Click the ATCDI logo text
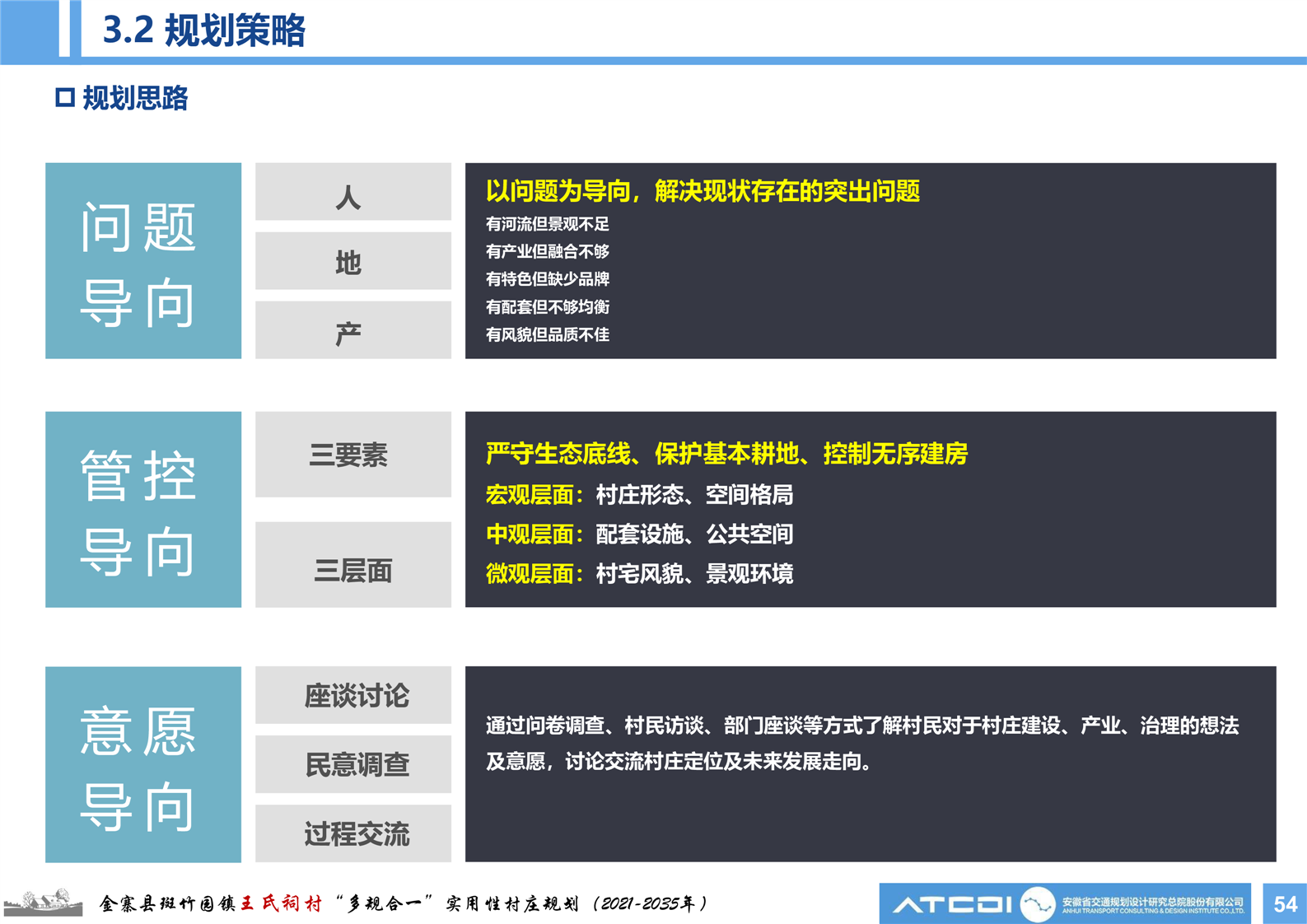Screen dimensions: 1307x924 [x=953, y=905]
